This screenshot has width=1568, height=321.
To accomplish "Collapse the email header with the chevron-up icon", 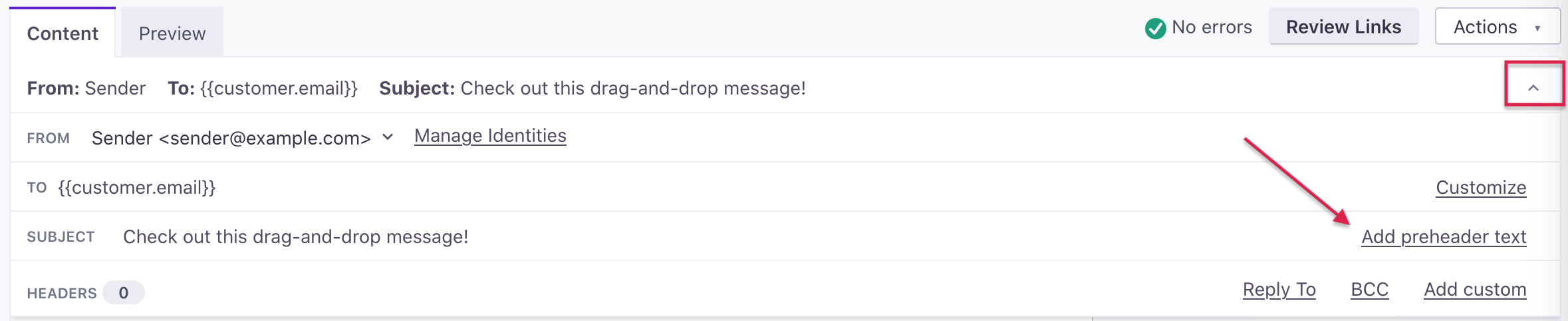I will 1533,87.
